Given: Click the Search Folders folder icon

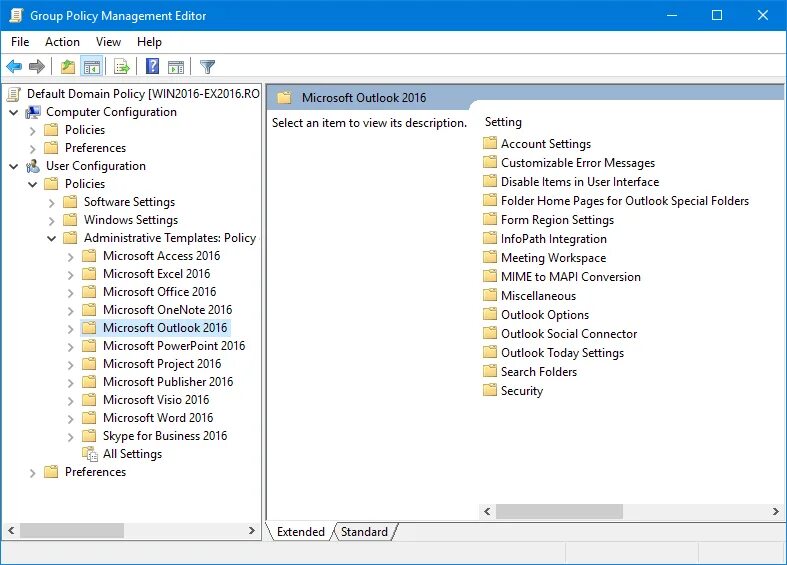Looking at the screenshot, I should click(x=490, y=371).
